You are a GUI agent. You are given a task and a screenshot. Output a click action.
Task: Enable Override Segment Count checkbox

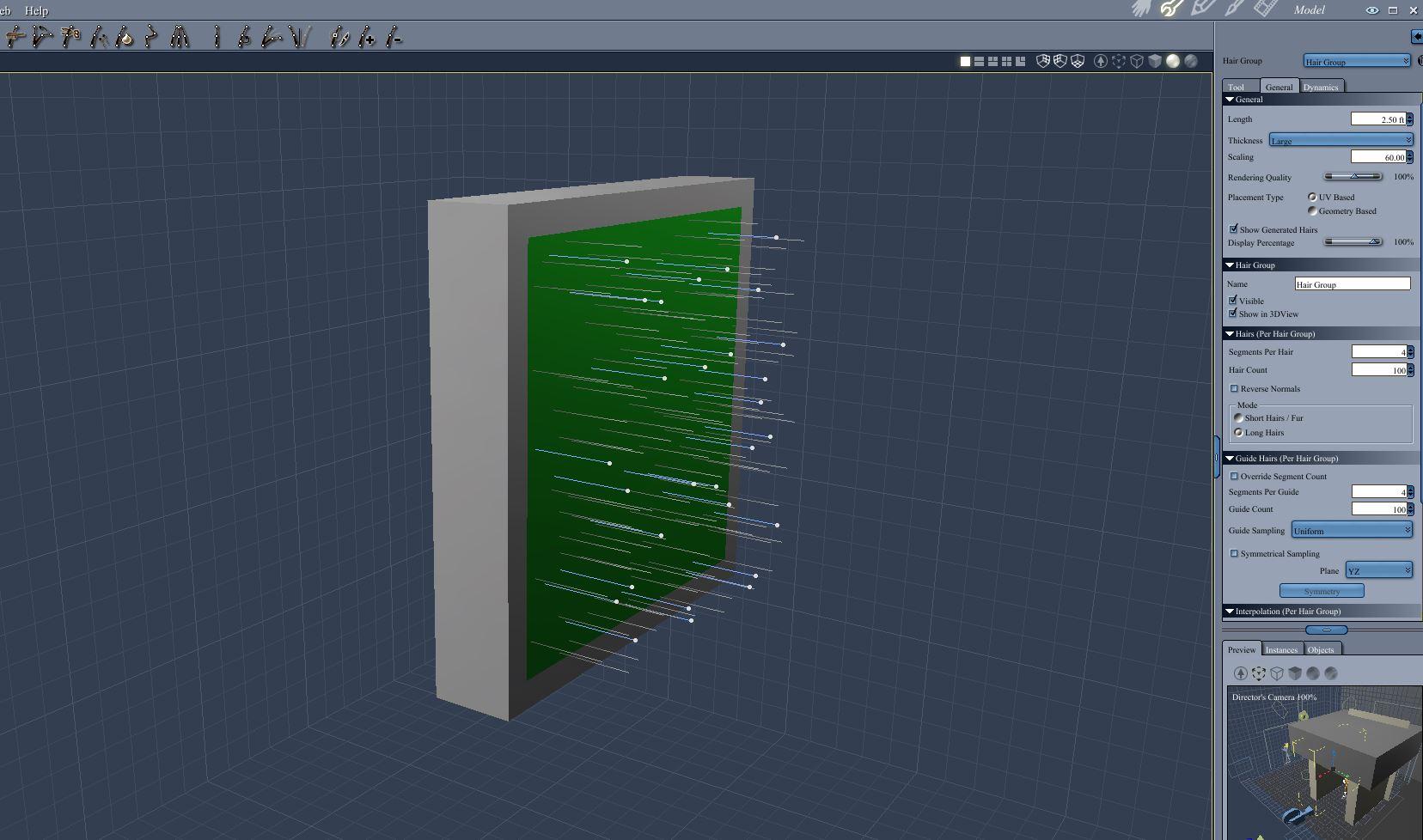point(1234,476)
